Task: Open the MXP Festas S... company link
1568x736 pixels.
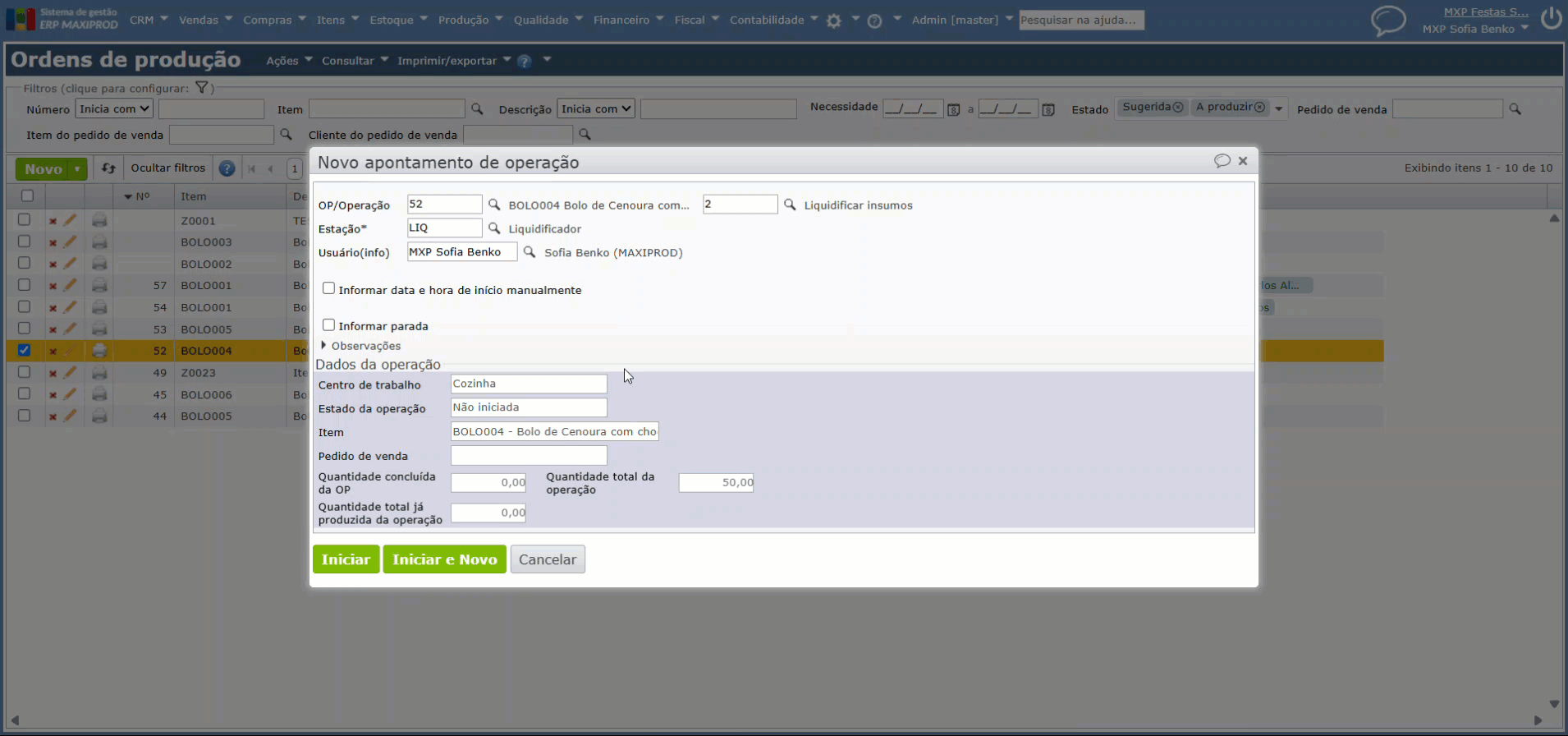Action: tap(1486, 11)
